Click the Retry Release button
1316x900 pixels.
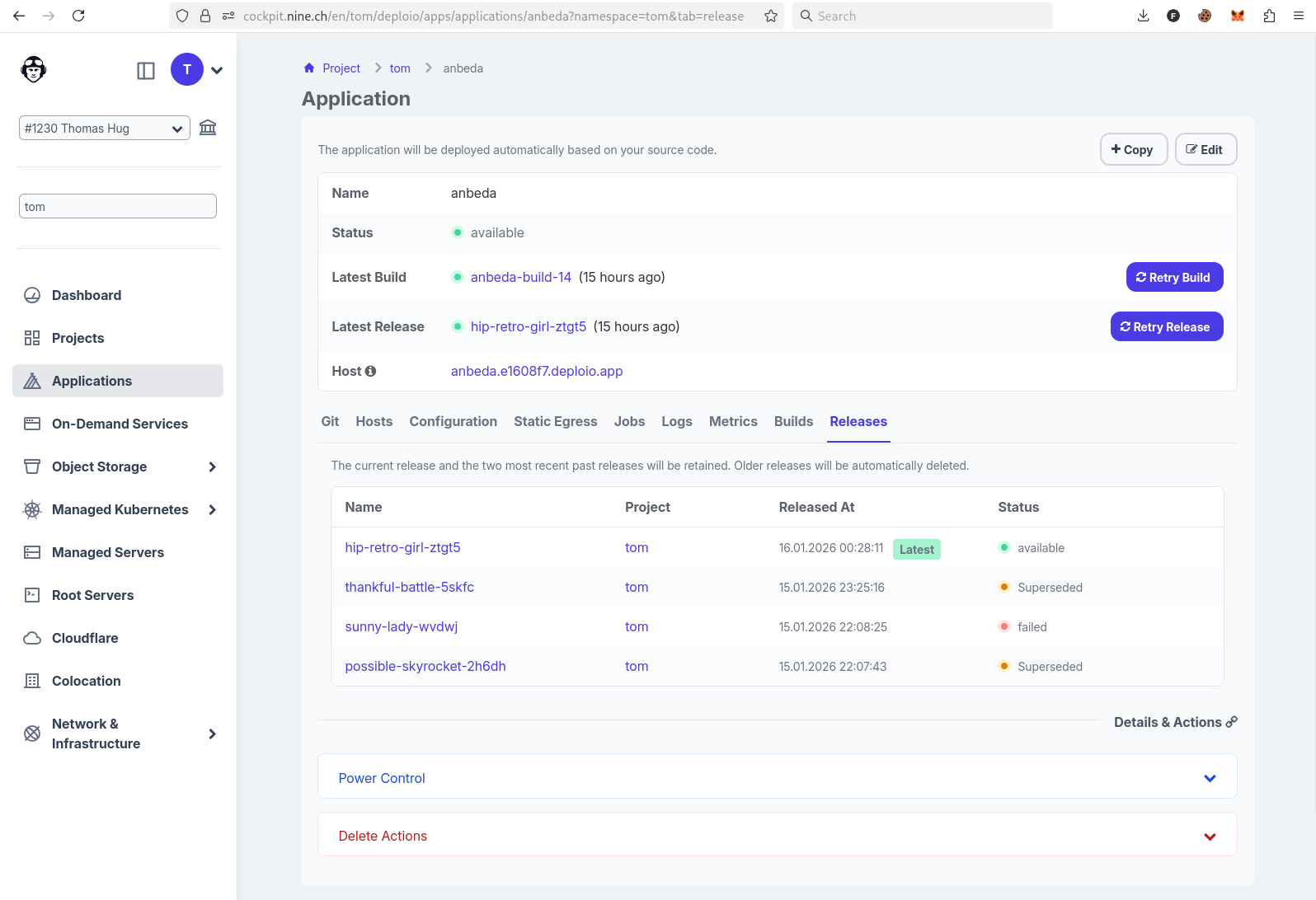[x=1166, y=327]
